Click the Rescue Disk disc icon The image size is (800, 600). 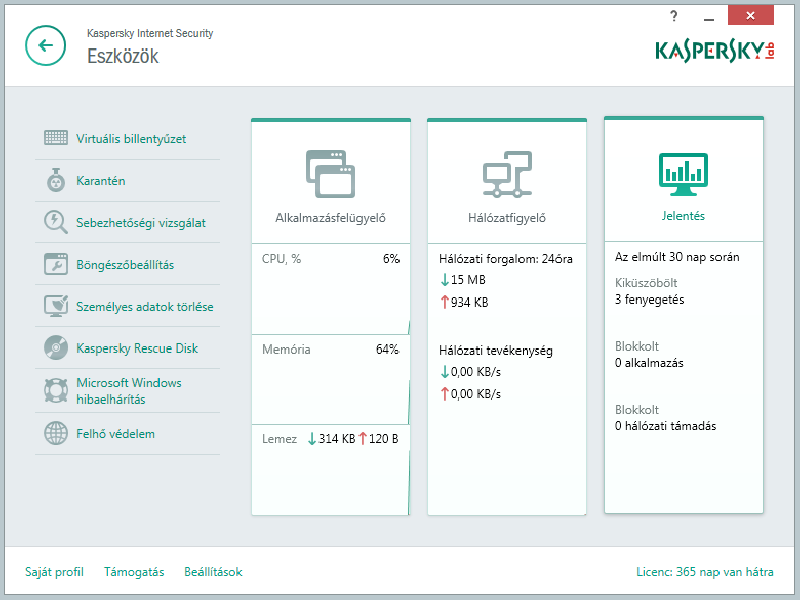coord(56,348)
